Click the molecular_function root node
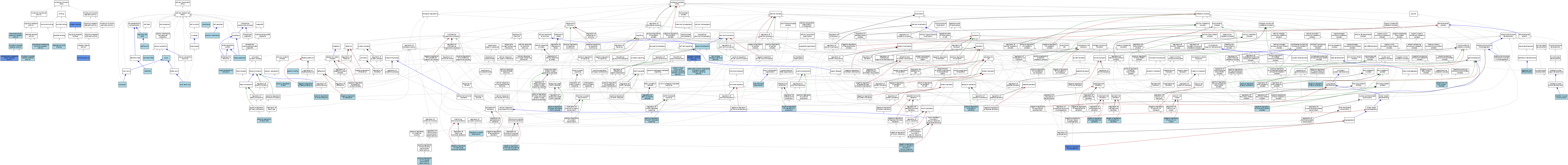 [x=61, y=3]
